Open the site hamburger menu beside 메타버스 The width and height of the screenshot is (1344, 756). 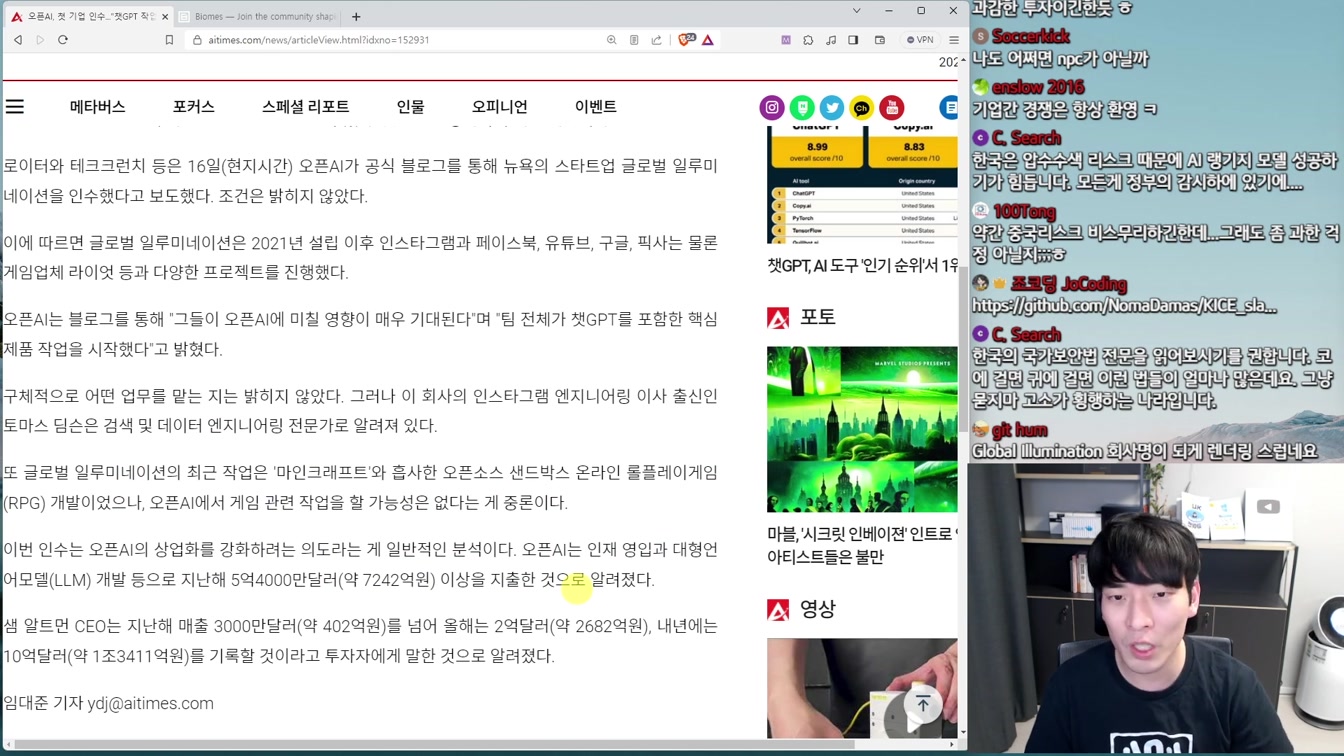click(15, 106)
